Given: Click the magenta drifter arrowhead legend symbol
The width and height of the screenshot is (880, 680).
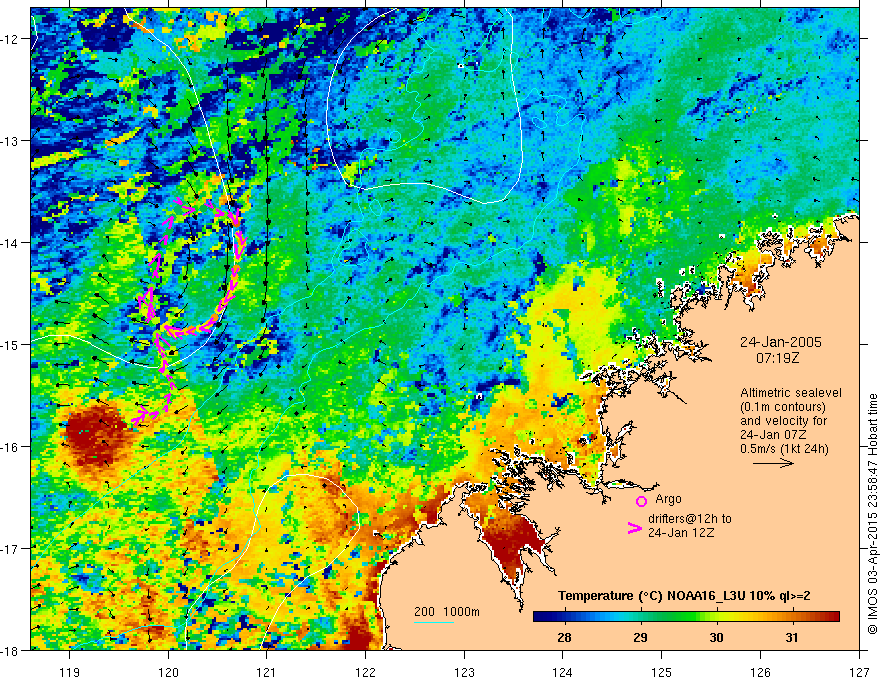Looking at the screenshot, I should (x=634, y=527).
